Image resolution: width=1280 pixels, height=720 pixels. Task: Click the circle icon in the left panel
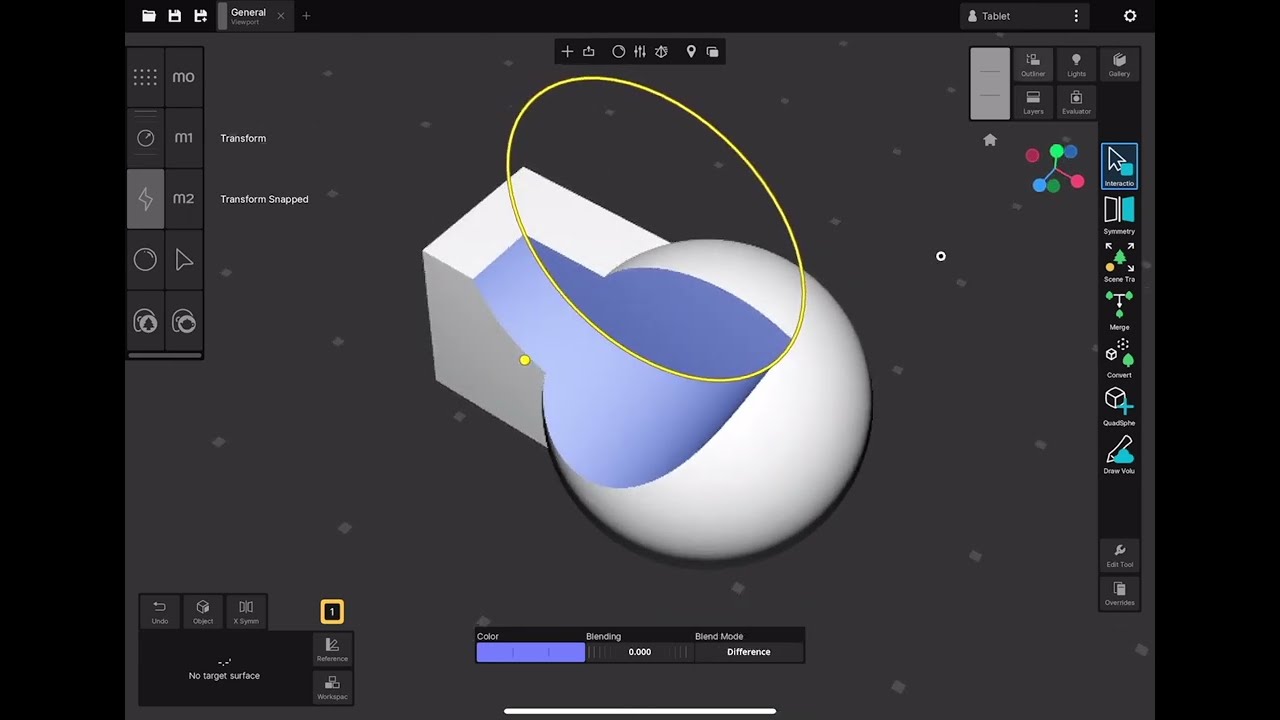[145, 260]
